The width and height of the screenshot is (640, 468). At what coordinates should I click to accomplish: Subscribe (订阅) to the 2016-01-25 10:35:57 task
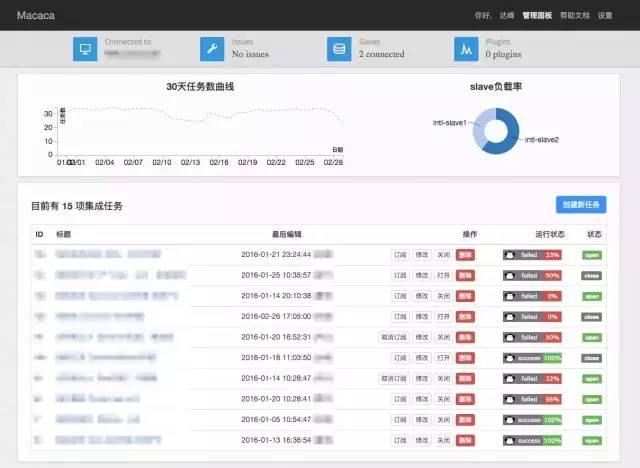point(400,276)
